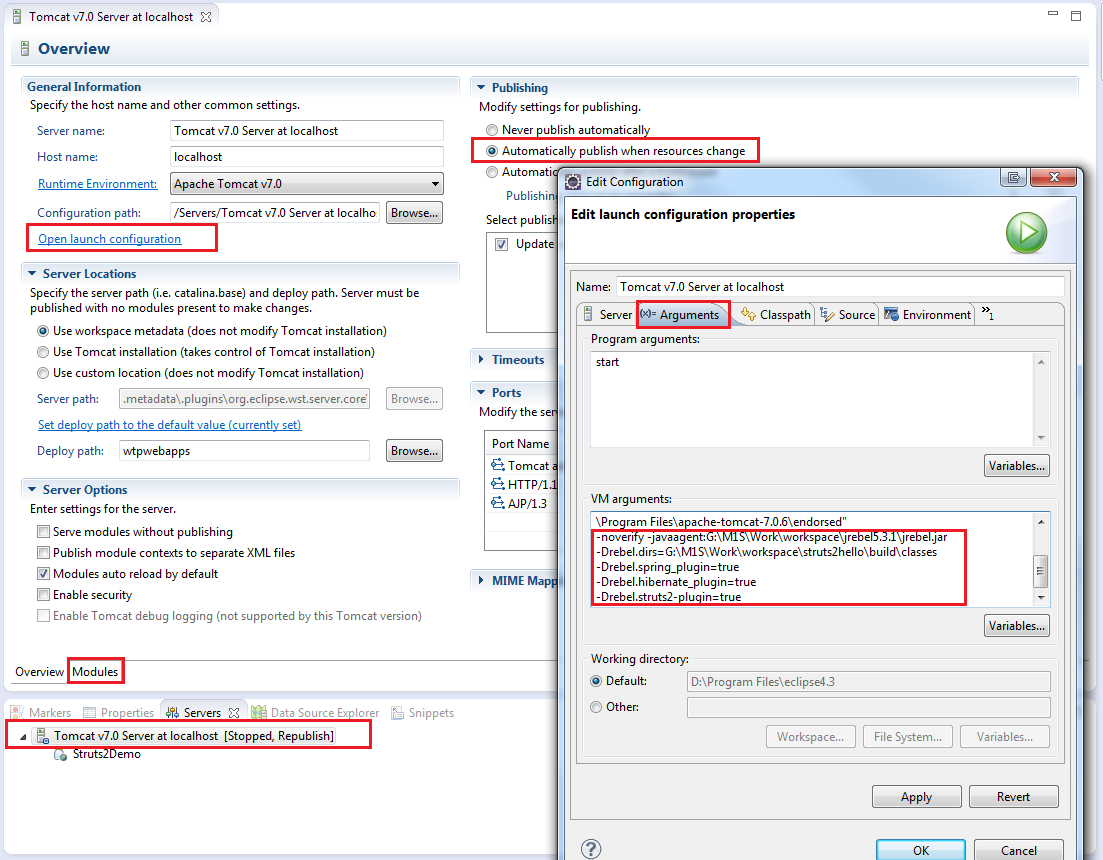
Task: Open the Markers view
Action: pos(41,713)
